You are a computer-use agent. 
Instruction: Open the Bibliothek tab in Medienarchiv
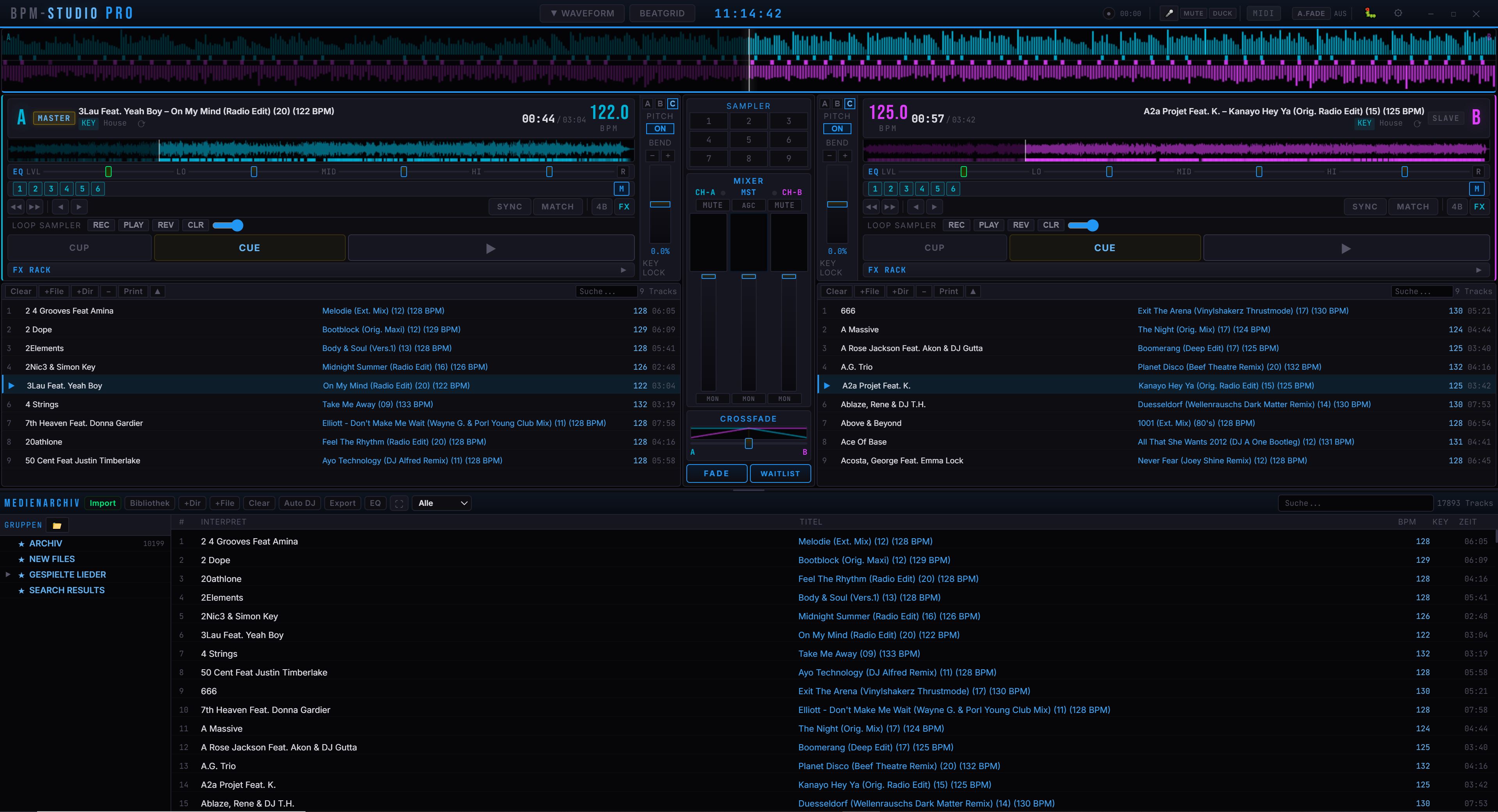tap(149, 503)
